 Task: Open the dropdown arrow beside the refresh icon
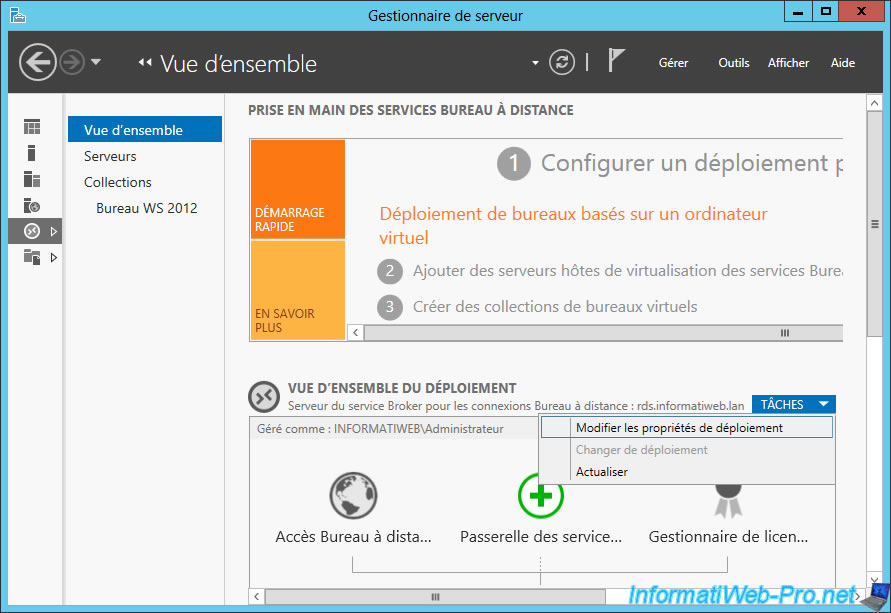coord(535,63)
